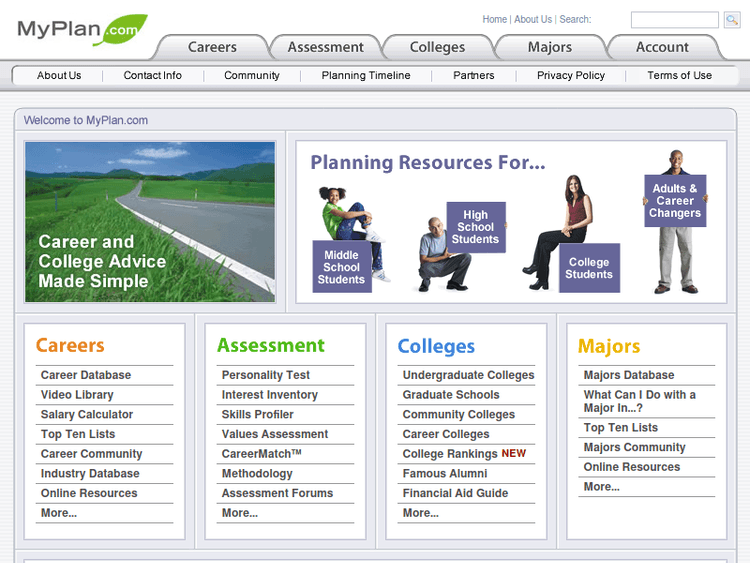Click the search magnifier icon
The height and width of the screenshot is (563, 750).
pos(732,20)
